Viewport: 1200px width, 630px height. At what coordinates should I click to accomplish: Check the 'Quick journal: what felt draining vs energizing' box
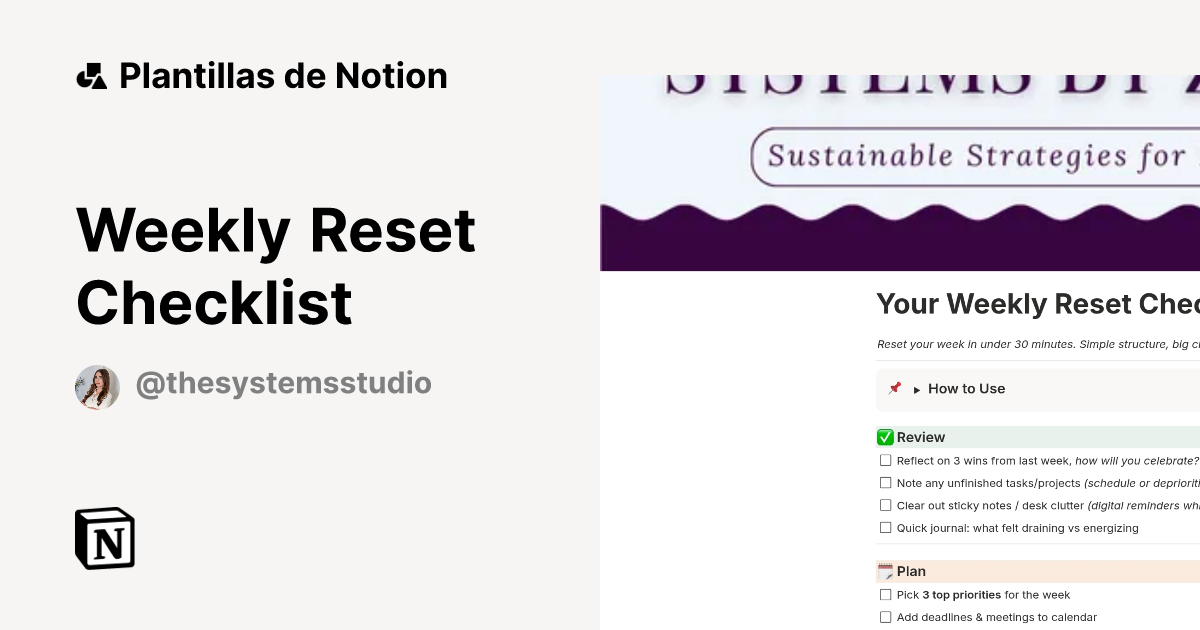[885, 527]
